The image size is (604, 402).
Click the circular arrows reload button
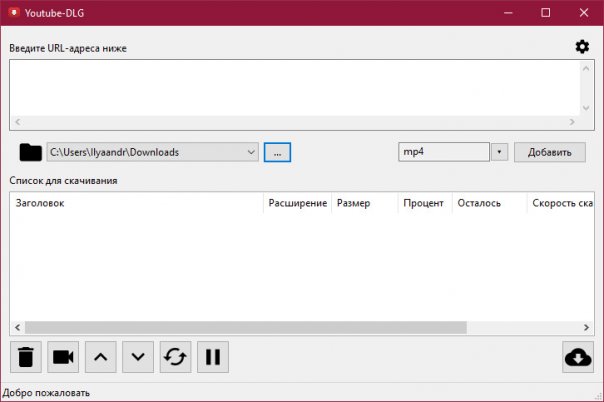(175, 357)
